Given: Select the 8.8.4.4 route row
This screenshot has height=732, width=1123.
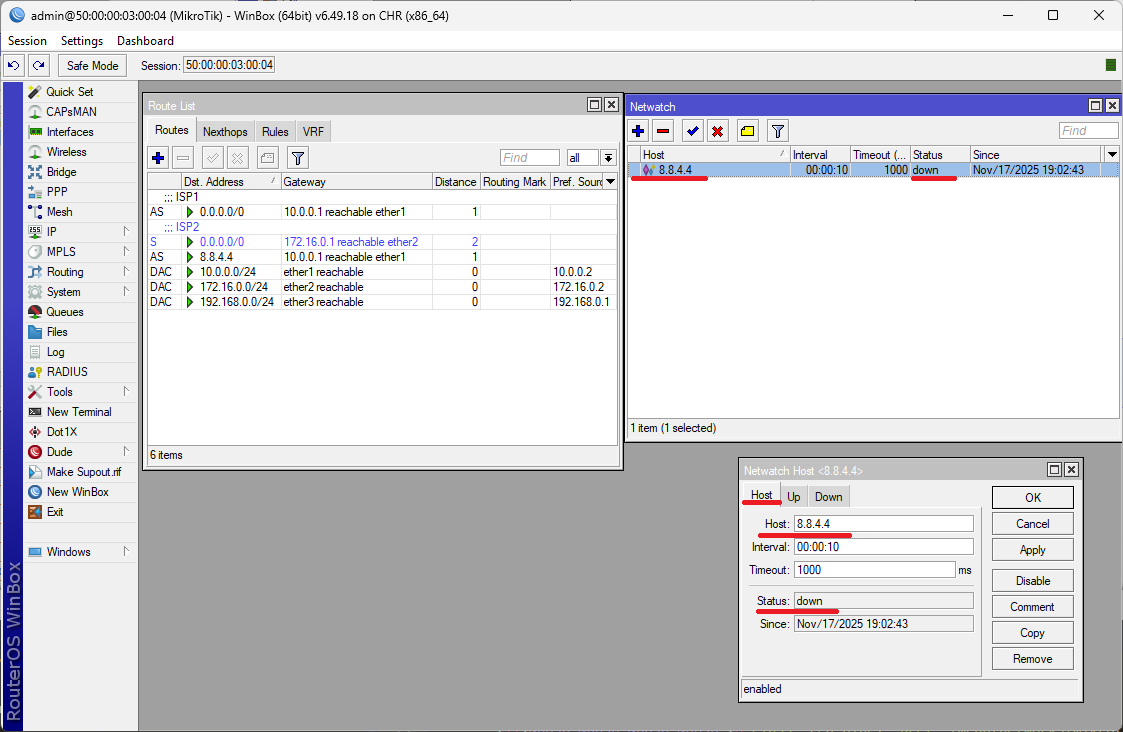Looking at the screenshot, I should [x=300, y=257].
